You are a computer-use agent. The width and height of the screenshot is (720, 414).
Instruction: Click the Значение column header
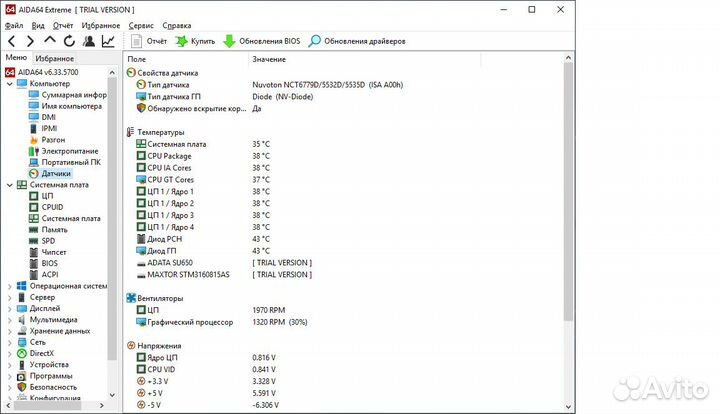coord(270,60)
